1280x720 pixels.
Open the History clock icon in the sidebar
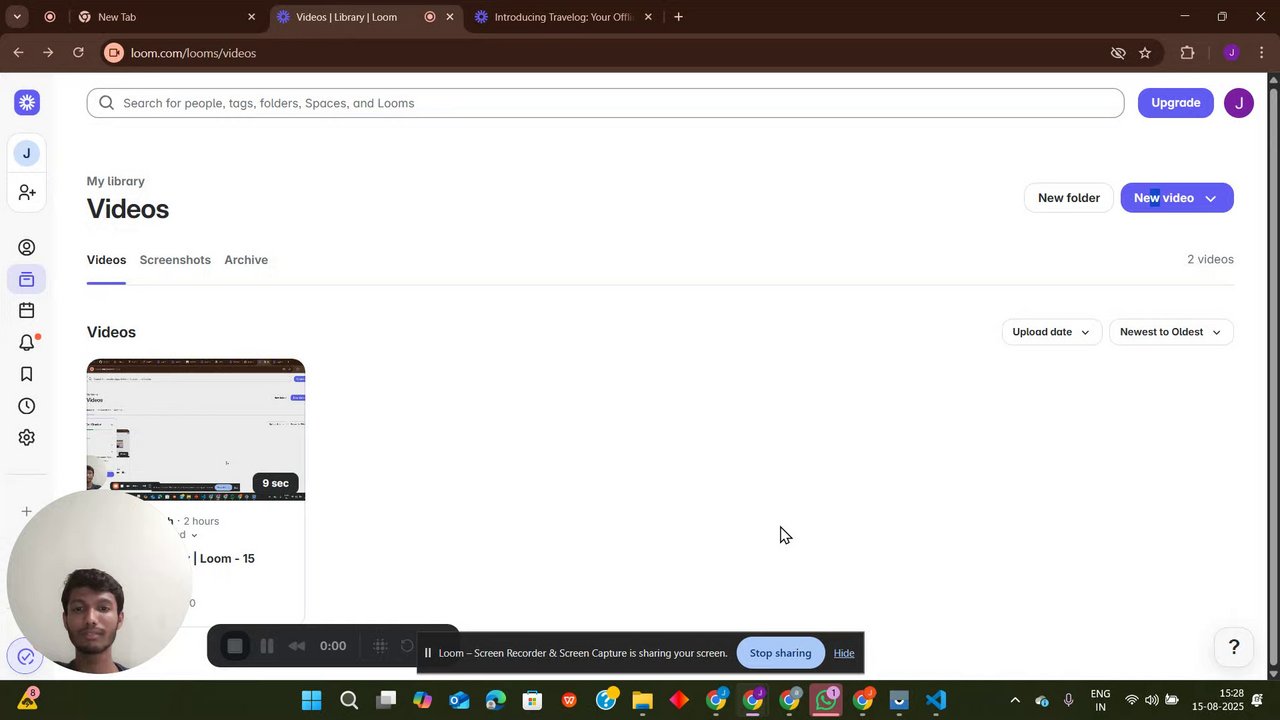point(27,406)
